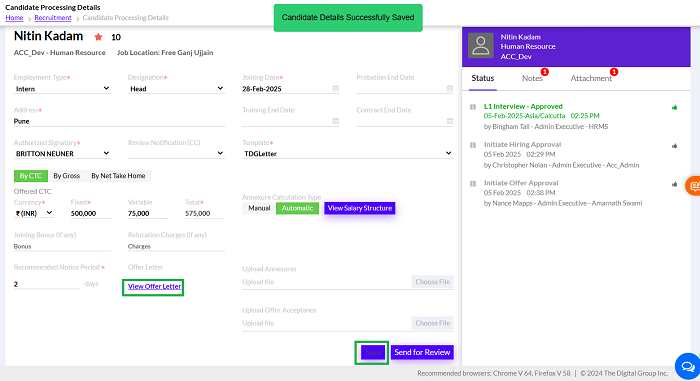The height and width of the screenshot is (381, 700).
Task: Open the Attachment tab
Action: pyautogui.click(x=591, y=78)
